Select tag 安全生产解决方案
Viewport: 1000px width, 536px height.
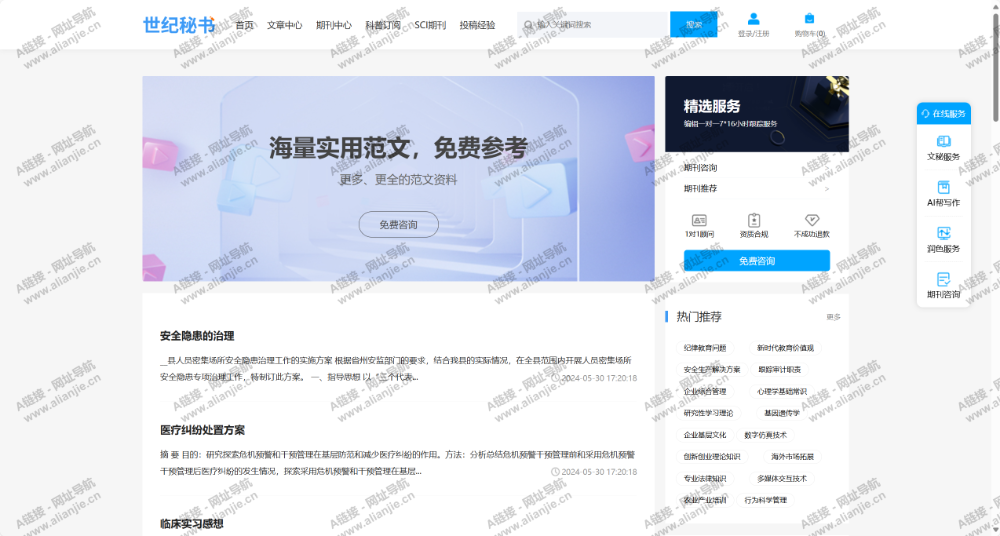pos(712,370)
